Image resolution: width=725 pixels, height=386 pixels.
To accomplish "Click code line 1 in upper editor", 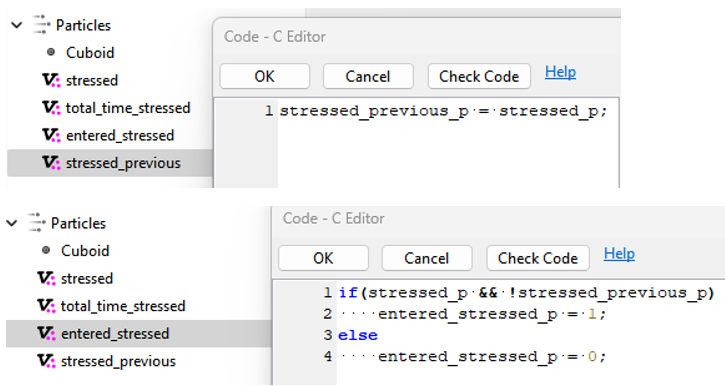I will pyautogui.click(x=443, y=111).
